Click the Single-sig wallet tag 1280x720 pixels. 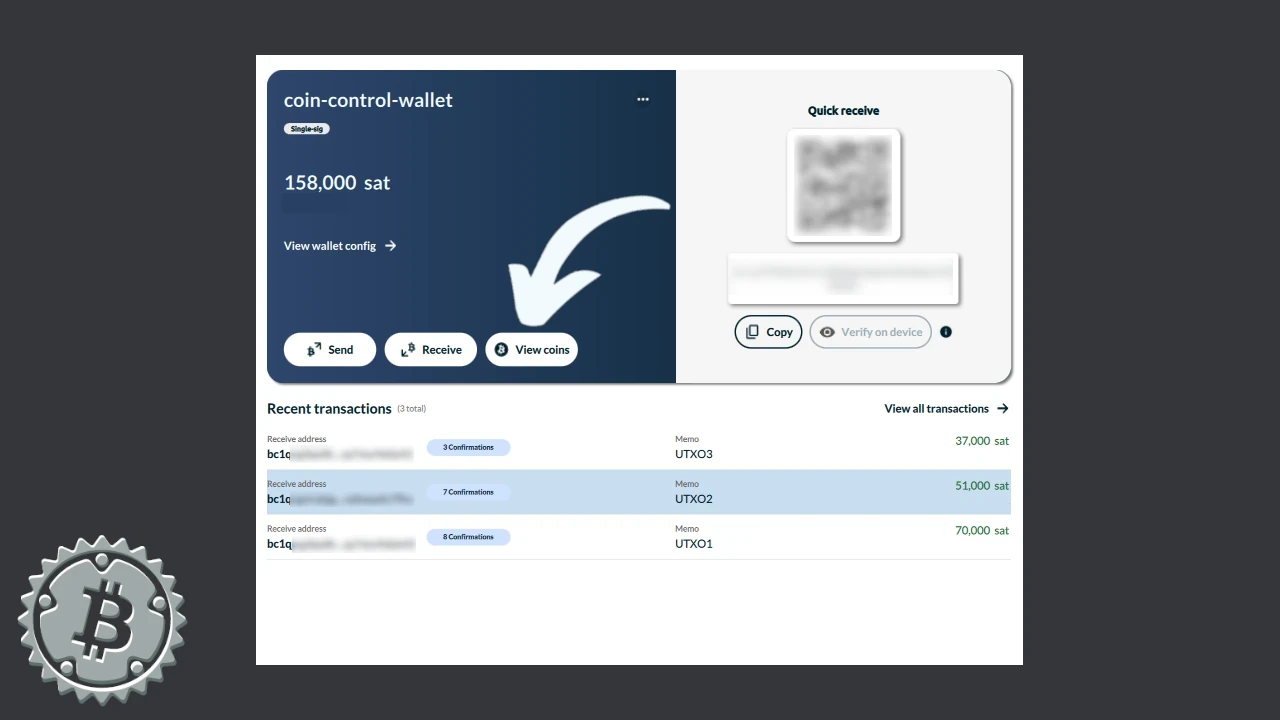[306, 129]
